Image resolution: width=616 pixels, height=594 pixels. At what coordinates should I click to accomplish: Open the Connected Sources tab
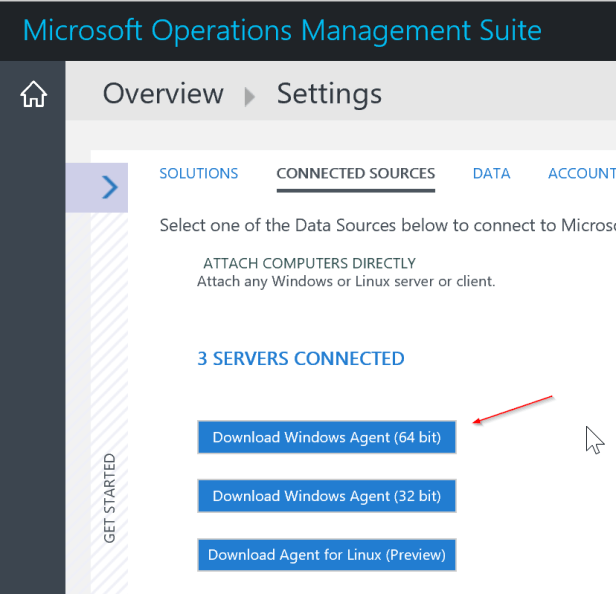point(355,173)
